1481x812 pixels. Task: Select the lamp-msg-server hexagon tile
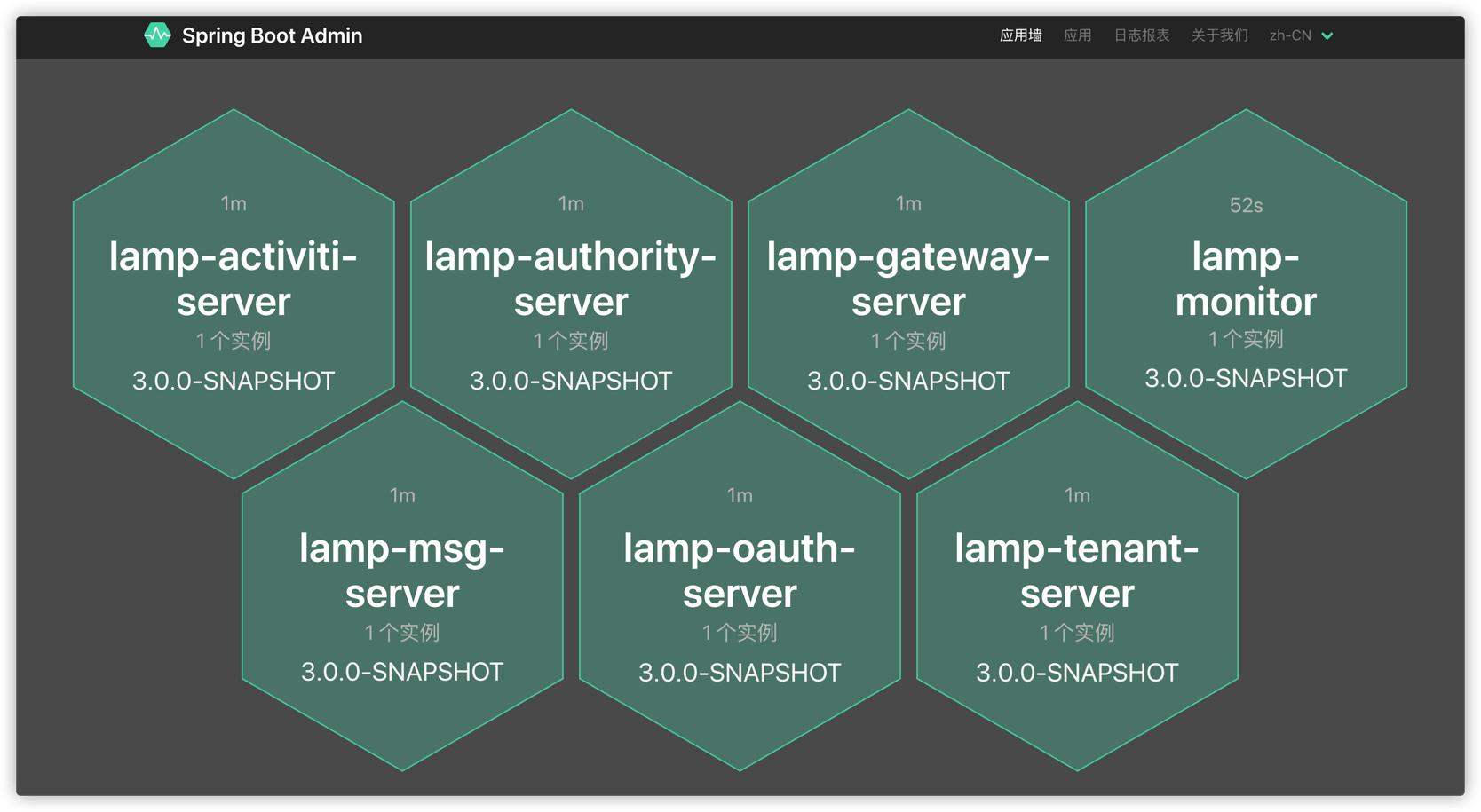pos(402,571)
